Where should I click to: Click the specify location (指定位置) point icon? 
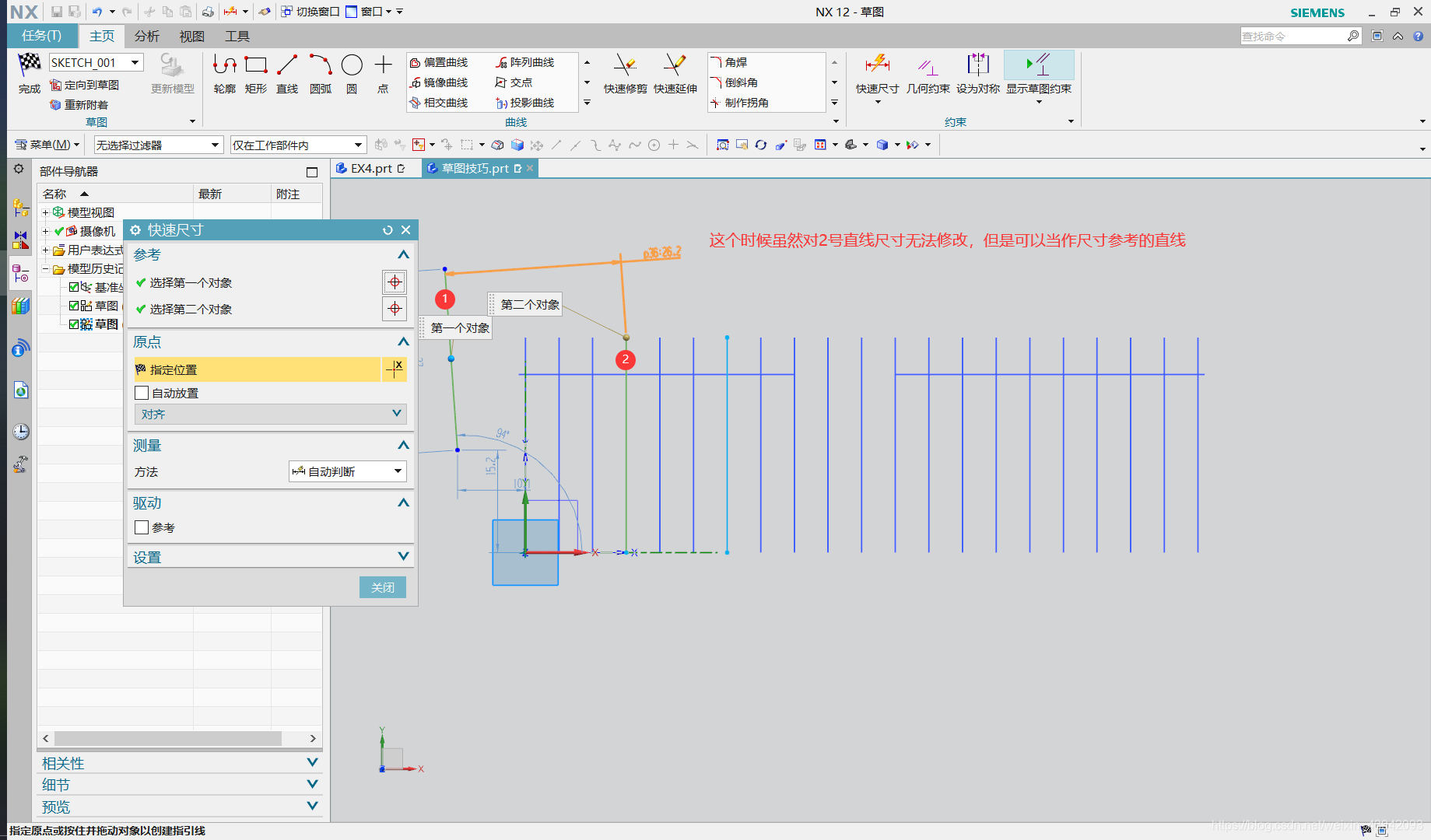pos(395,369)
